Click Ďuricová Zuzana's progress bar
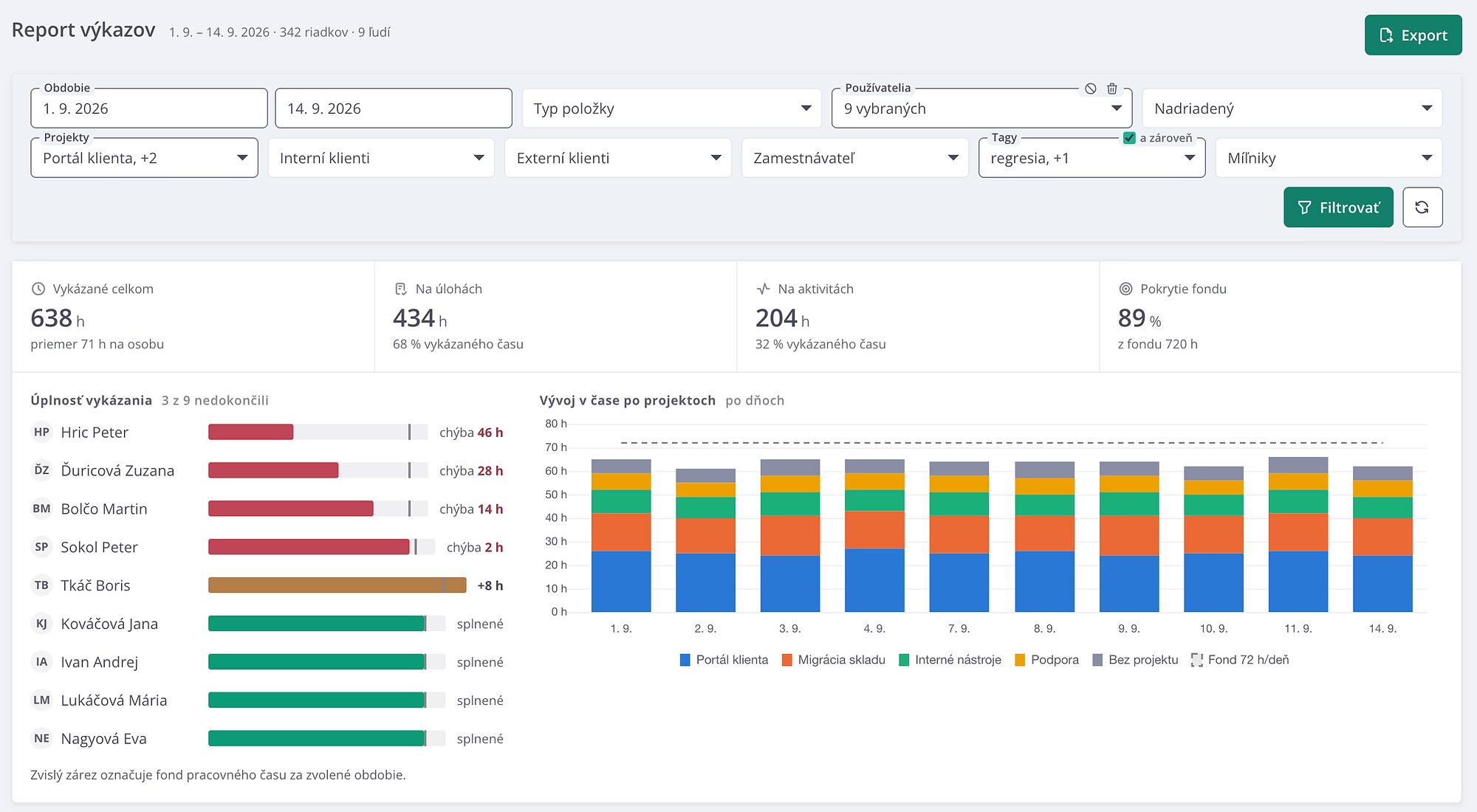 pyautogui.click(x=273, y=471)
